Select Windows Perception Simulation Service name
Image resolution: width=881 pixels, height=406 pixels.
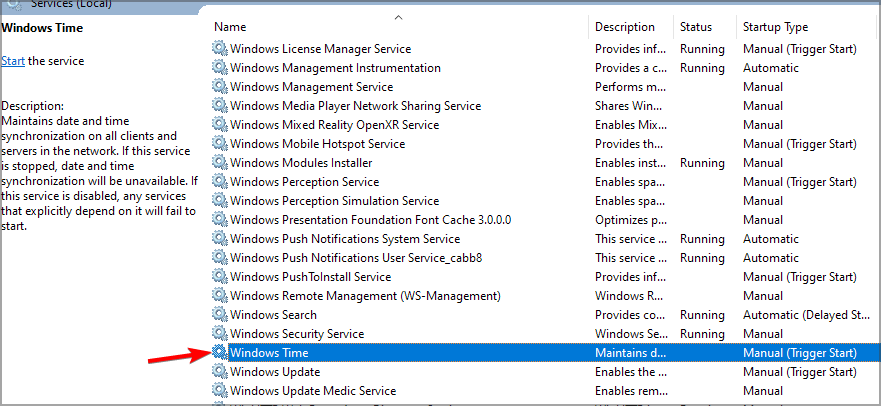tap(334, 200)
